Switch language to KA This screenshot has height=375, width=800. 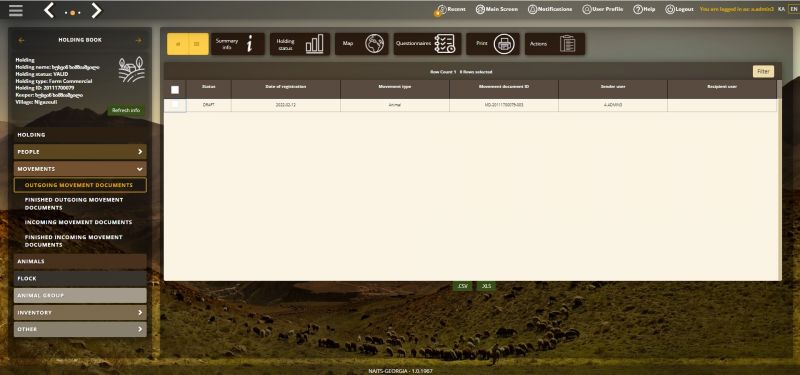pos(781,9)
